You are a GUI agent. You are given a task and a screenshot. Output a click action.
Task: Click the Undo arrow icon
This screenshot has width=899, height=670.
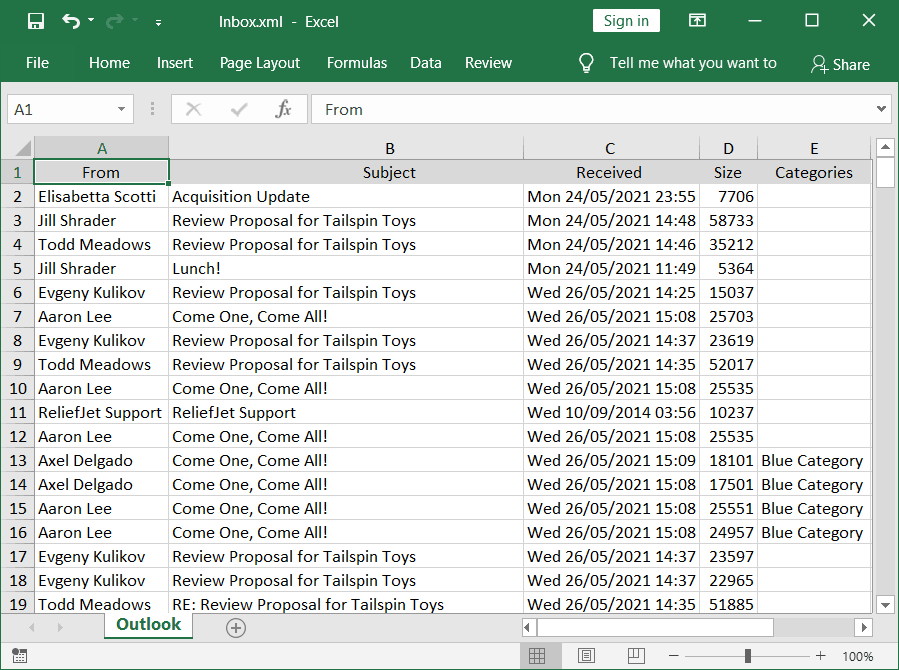(x=71, y=22)
